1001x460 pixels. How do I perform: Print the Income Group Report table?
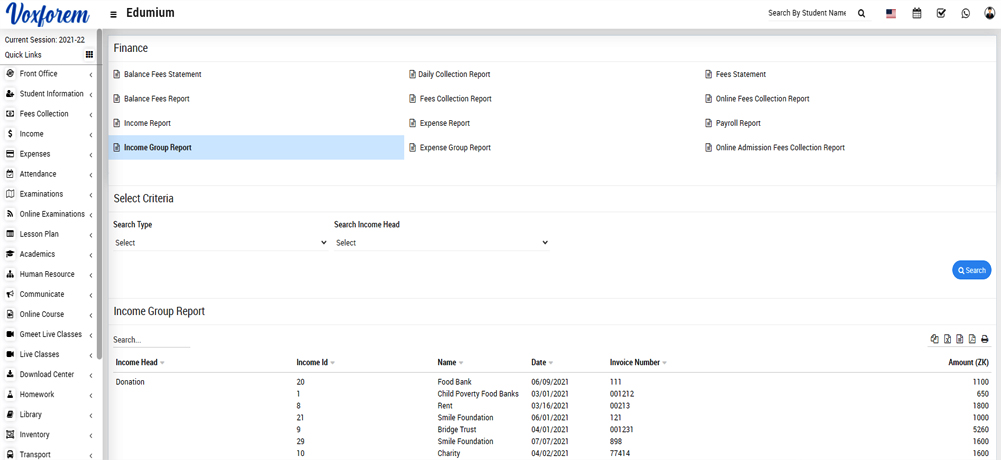tap(984, 339)
